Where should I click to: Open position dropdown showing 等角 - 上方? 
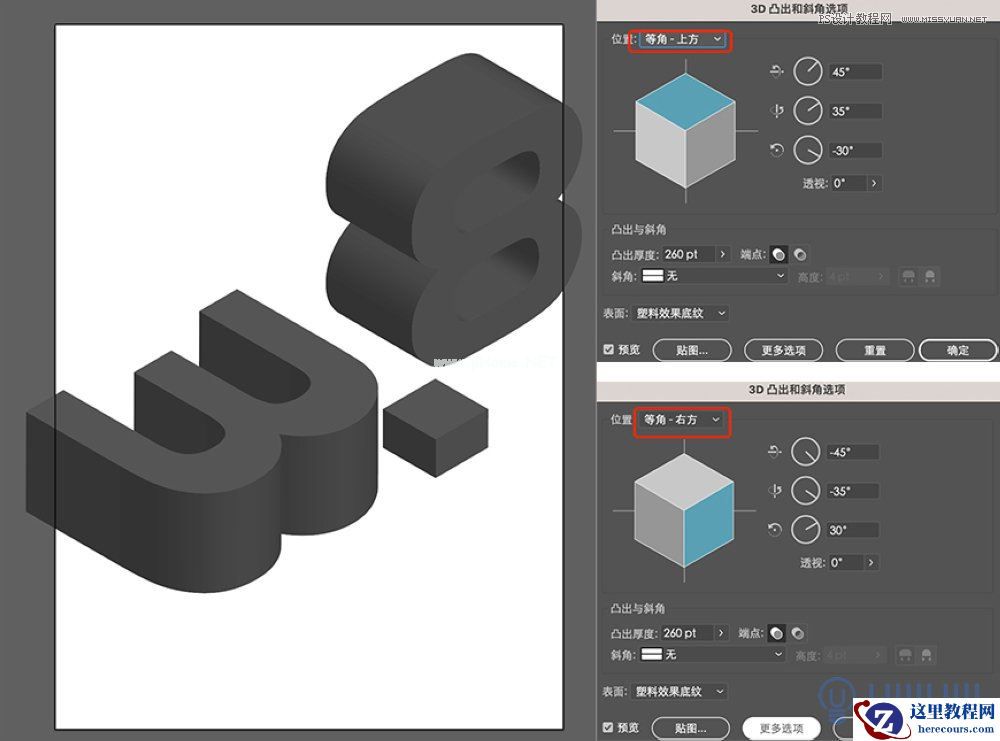tap(682, 40)
